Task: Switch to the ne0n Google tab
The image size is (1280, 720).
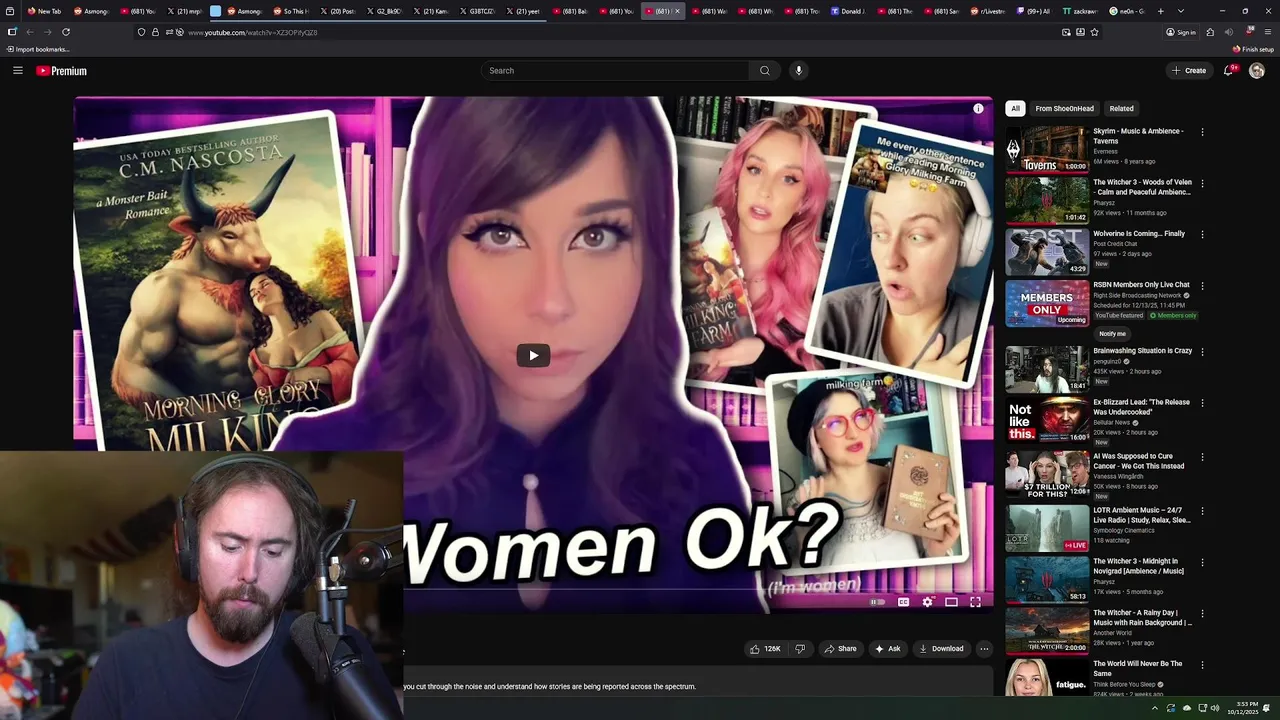Action: pyautogui.click(x=1128, y=11)
